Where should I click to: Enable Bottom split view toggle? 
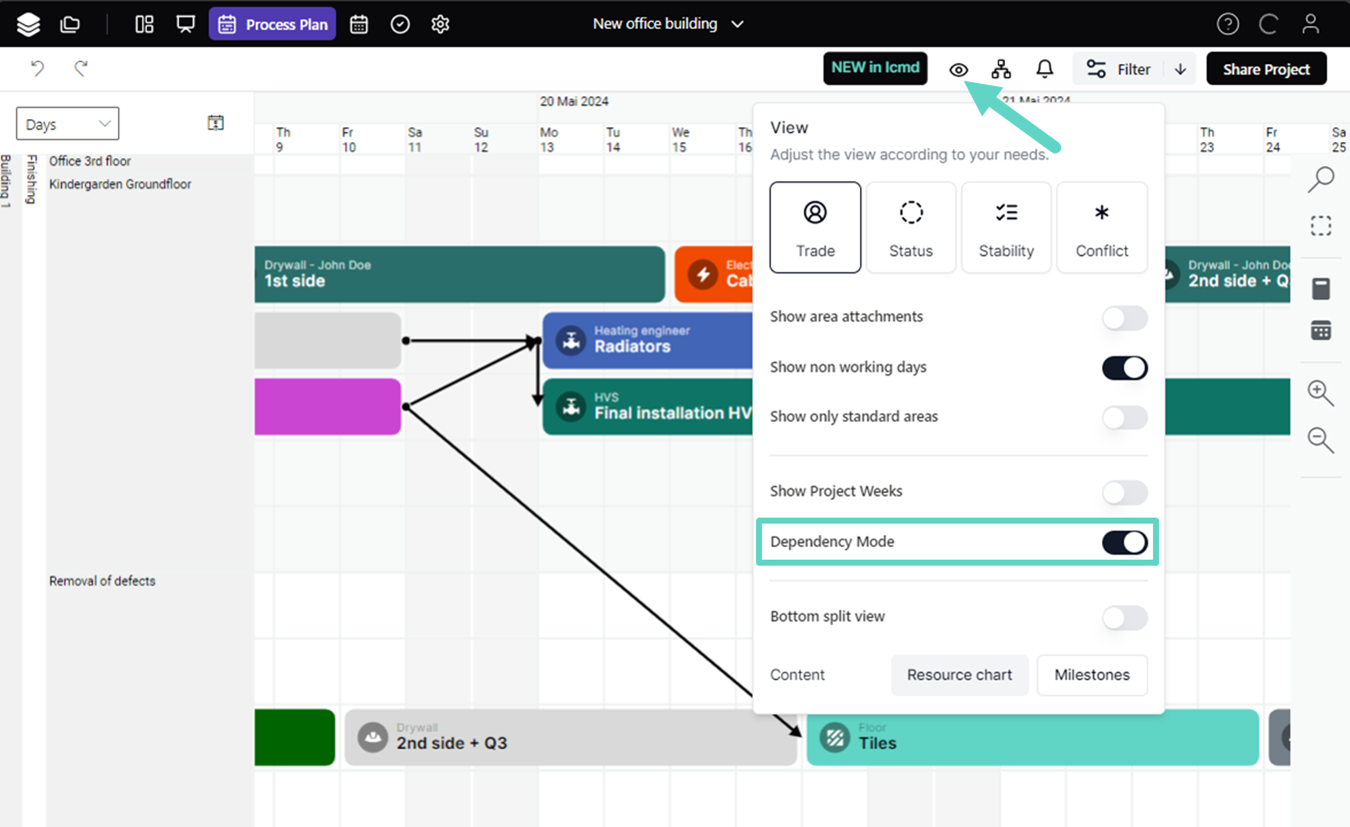[1124, 618]
